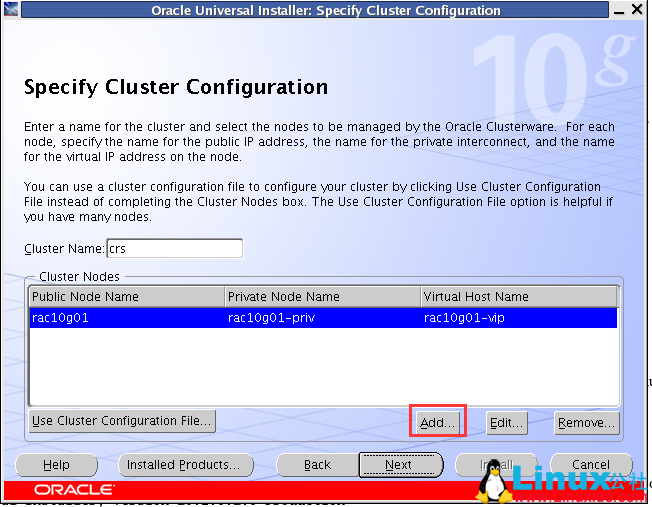This screenshot has height=507, width=652.
Task: Click the Help button
Action: (x=57, y=465)
